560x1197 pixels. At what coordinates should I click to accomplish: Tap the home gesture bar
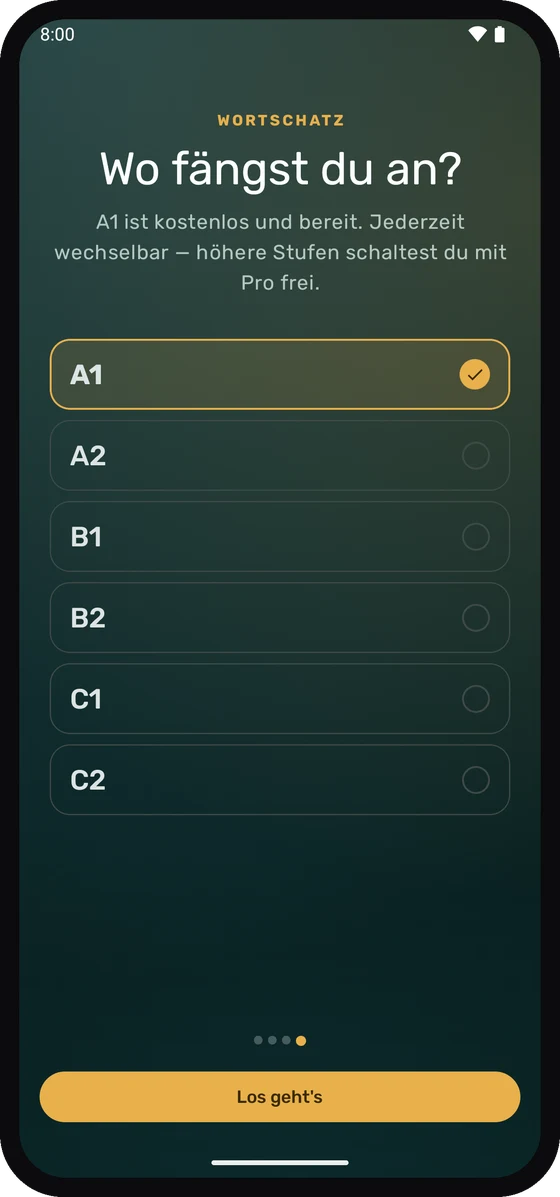[280, 1163]
